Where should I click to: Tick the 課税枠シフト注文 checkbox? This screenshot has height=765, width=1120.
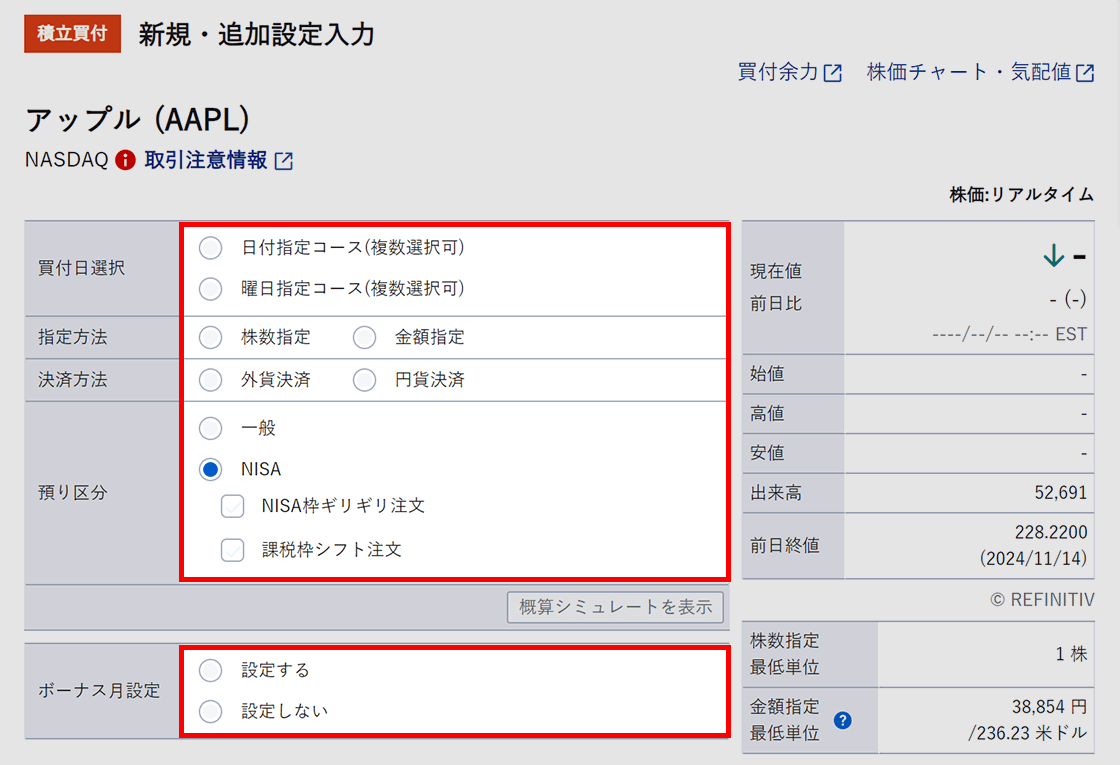click(x=232, y=550)
